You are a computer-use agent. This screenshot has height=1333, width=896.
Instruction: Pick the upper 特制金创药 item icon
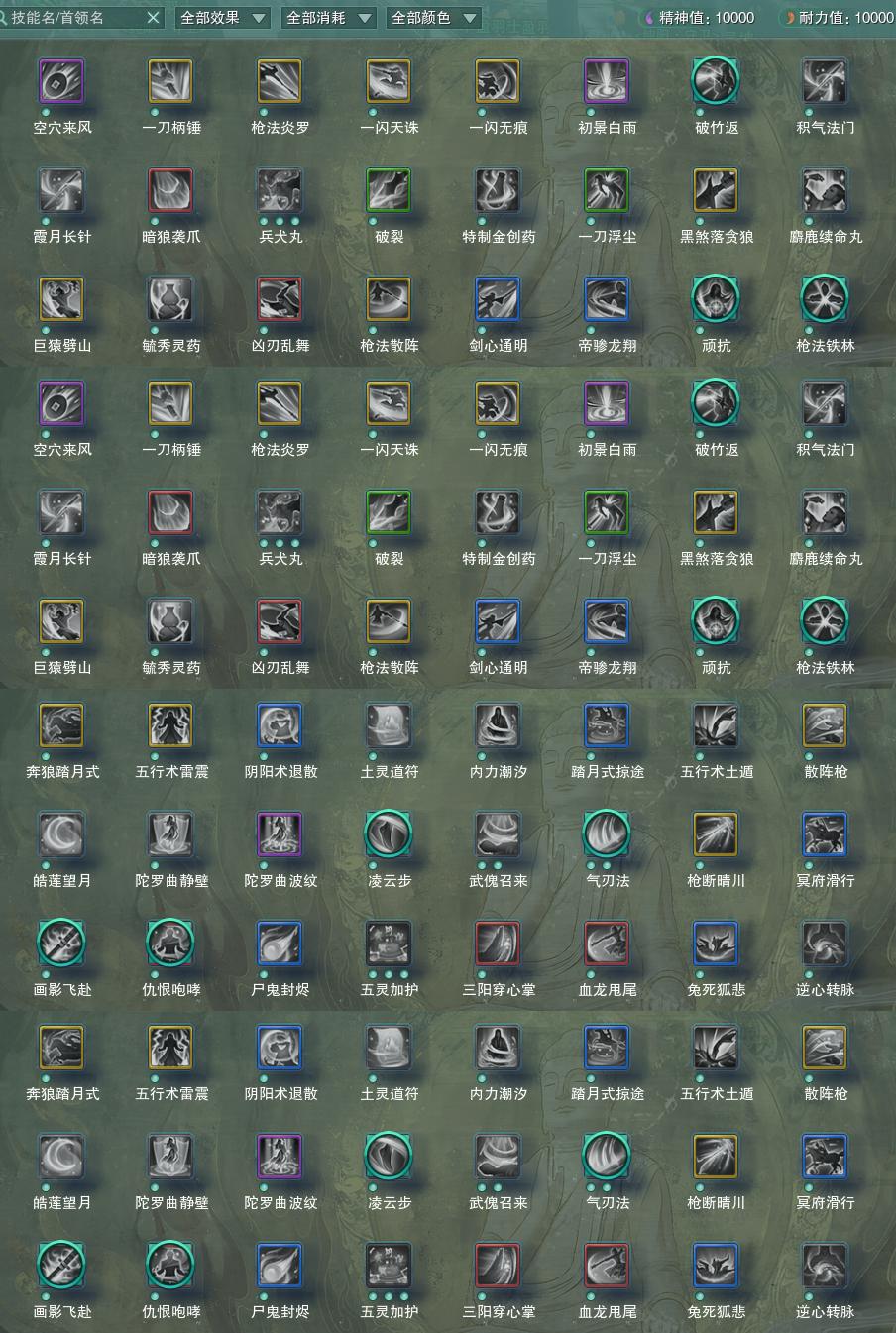498,190
